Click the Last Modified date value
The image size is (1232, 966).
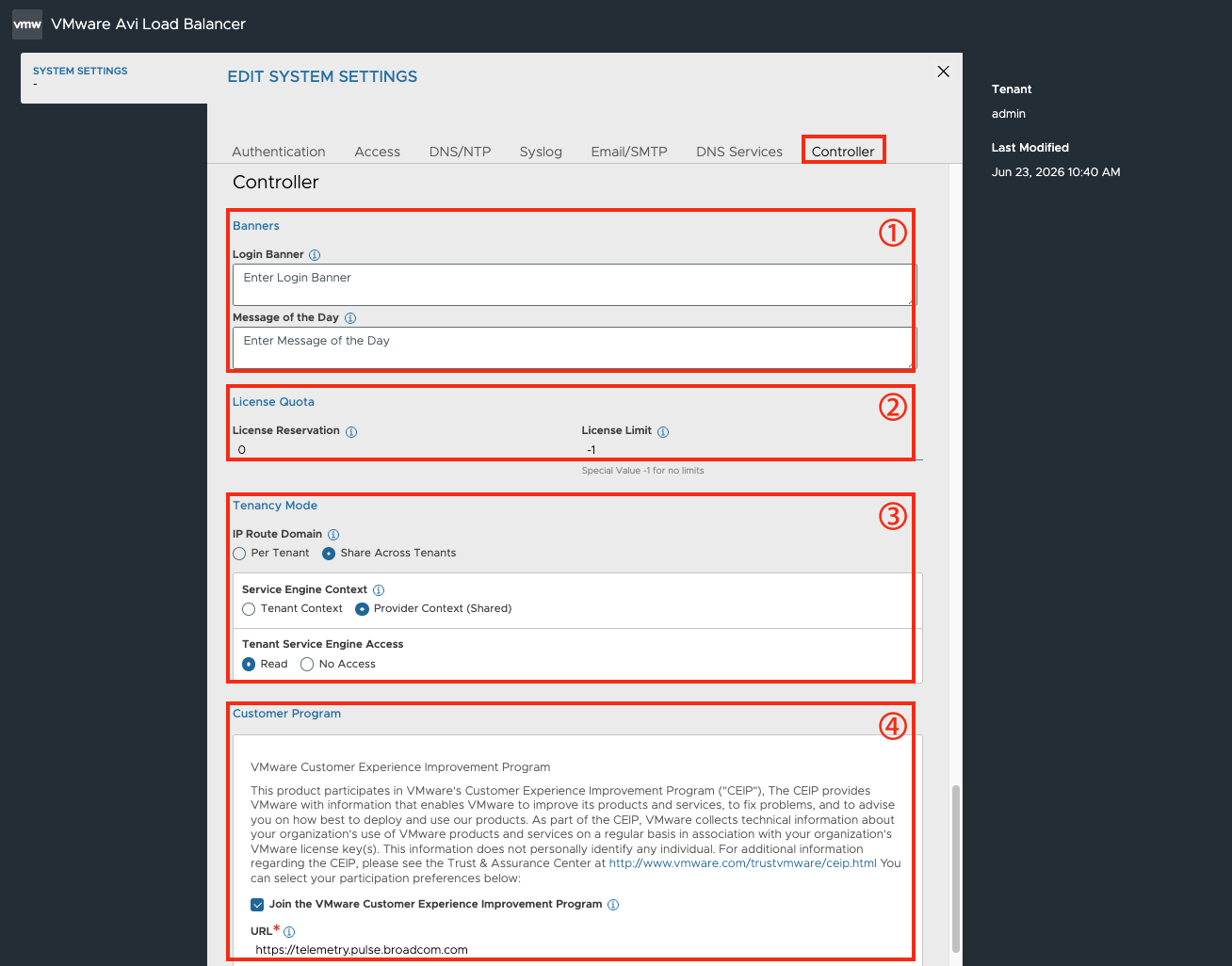[x=1056, y=172]
